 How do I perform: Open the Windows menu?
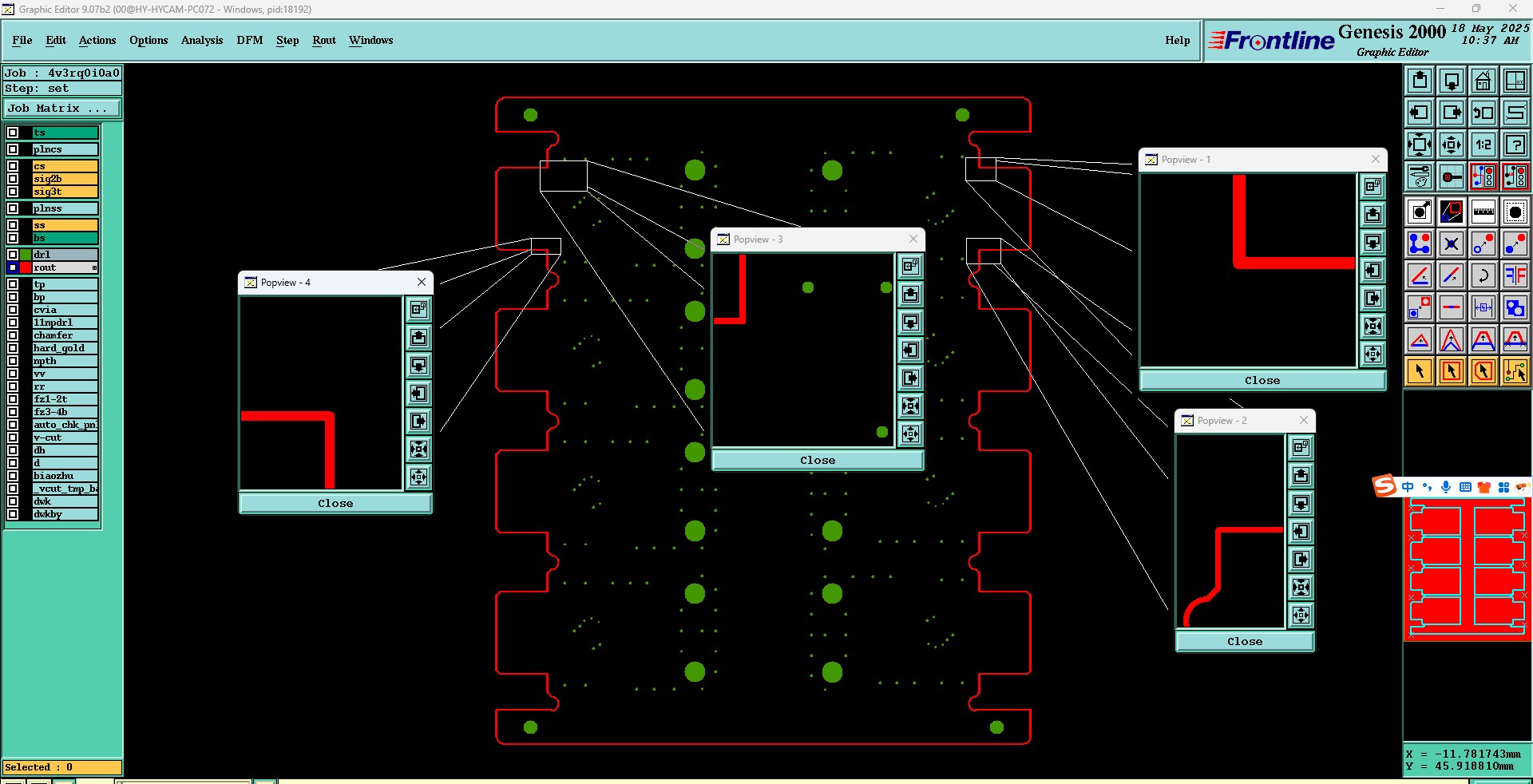point(371,40)
